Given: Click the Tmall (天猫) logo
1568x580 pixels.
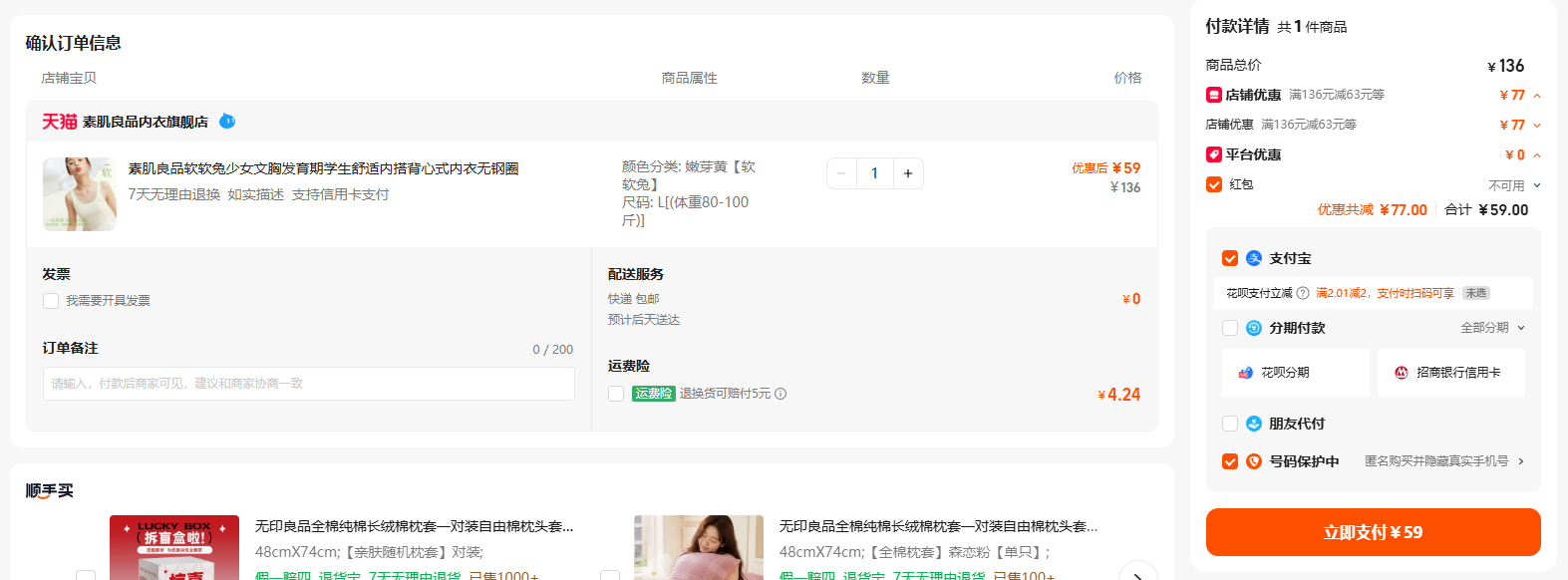Looking at the screenshot, I should 59,122.
